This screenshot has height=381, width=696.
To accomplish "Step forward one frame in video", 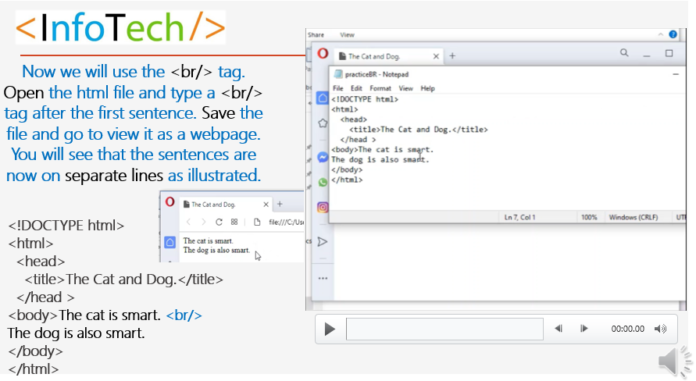I will pos(584,329).
